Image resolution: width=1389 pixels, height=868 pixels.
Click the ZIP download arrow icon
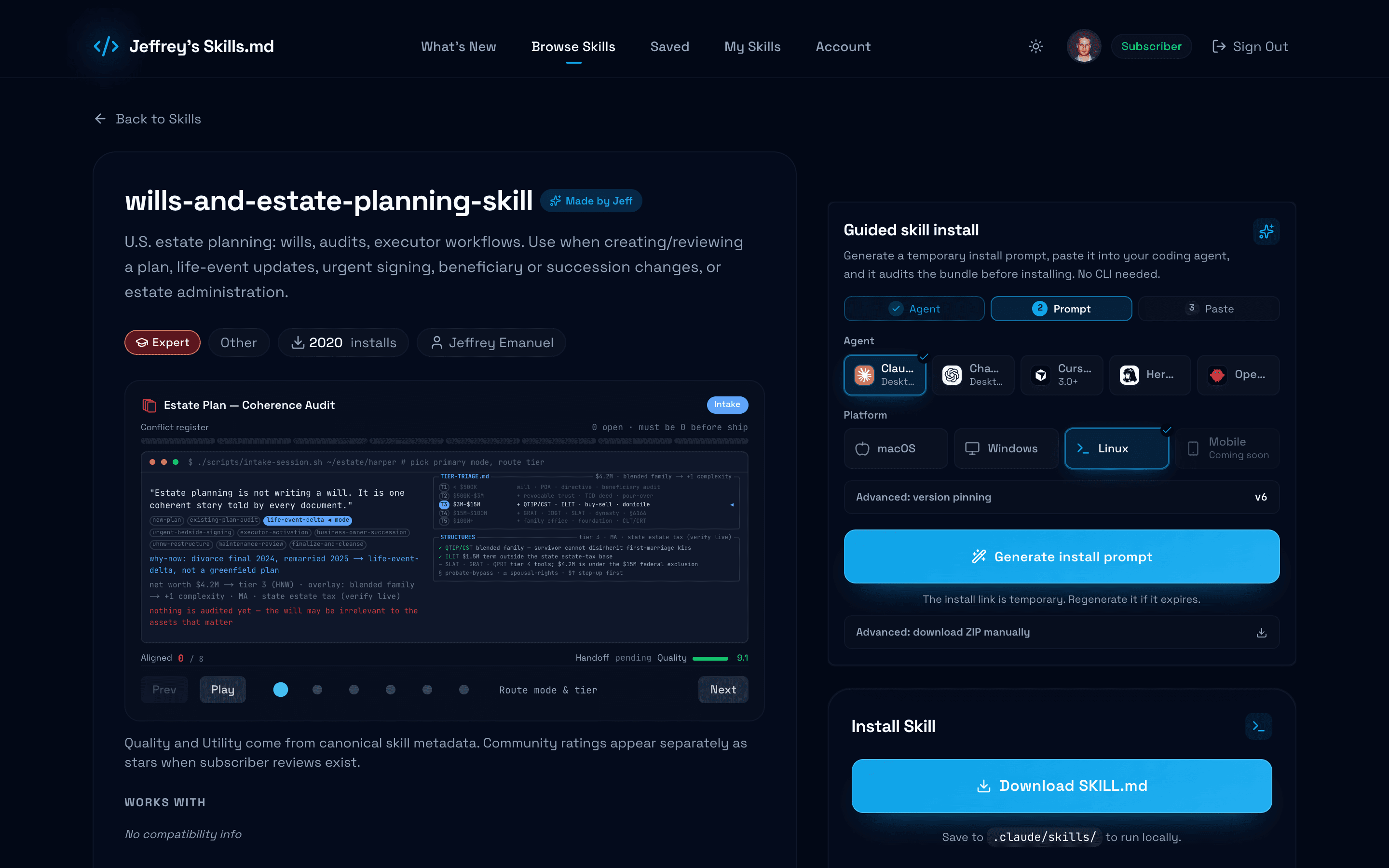point(1261,633)
